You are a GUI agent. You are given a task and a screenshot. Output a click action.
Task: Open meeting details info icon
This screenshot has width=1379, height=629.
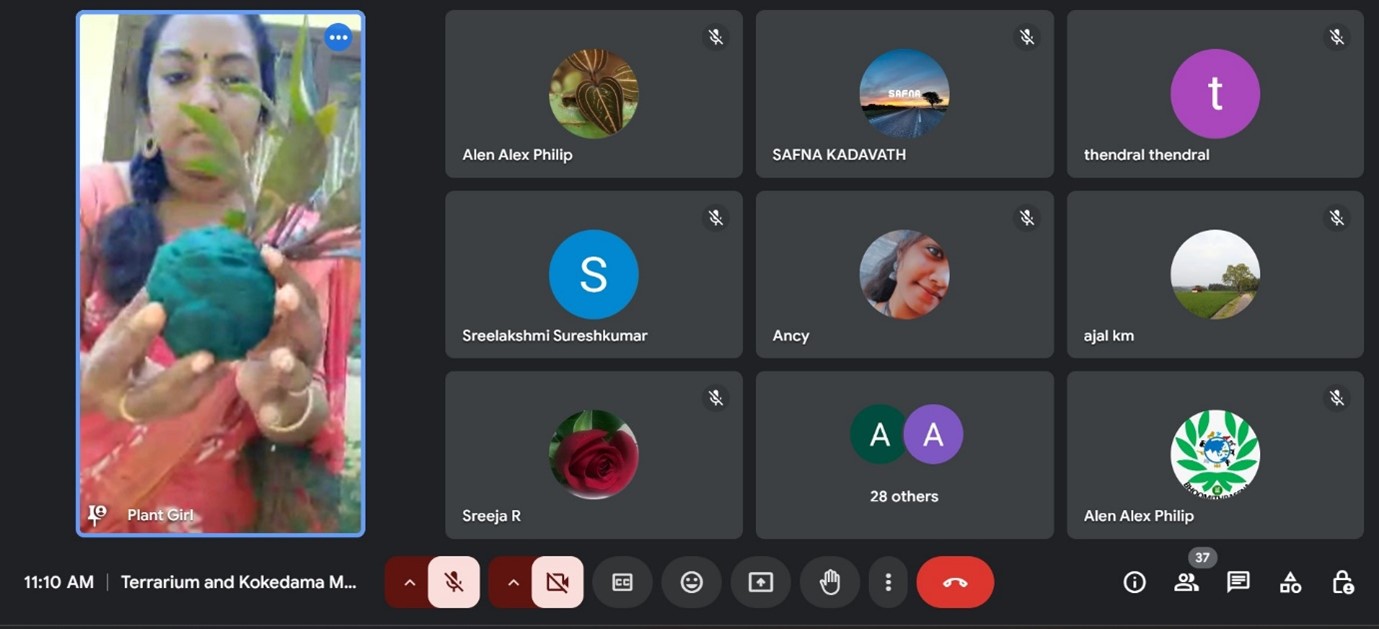(1134, 582)
